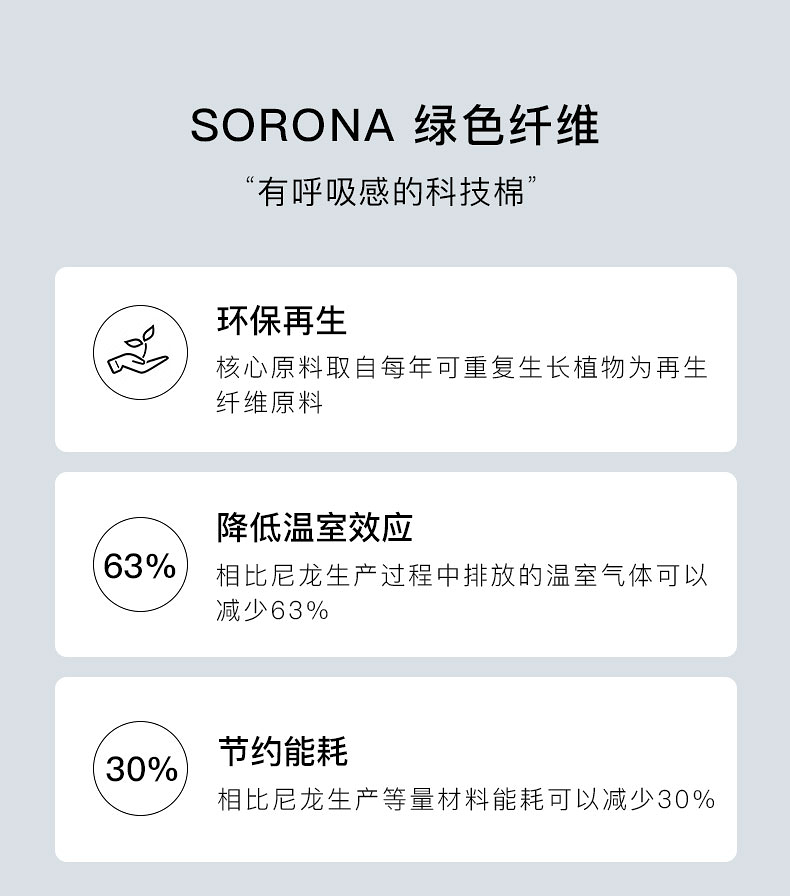Screen dimensions: 790x896
Task: Open the 环保再生 feature card
Action: click(x=396, y=359)
